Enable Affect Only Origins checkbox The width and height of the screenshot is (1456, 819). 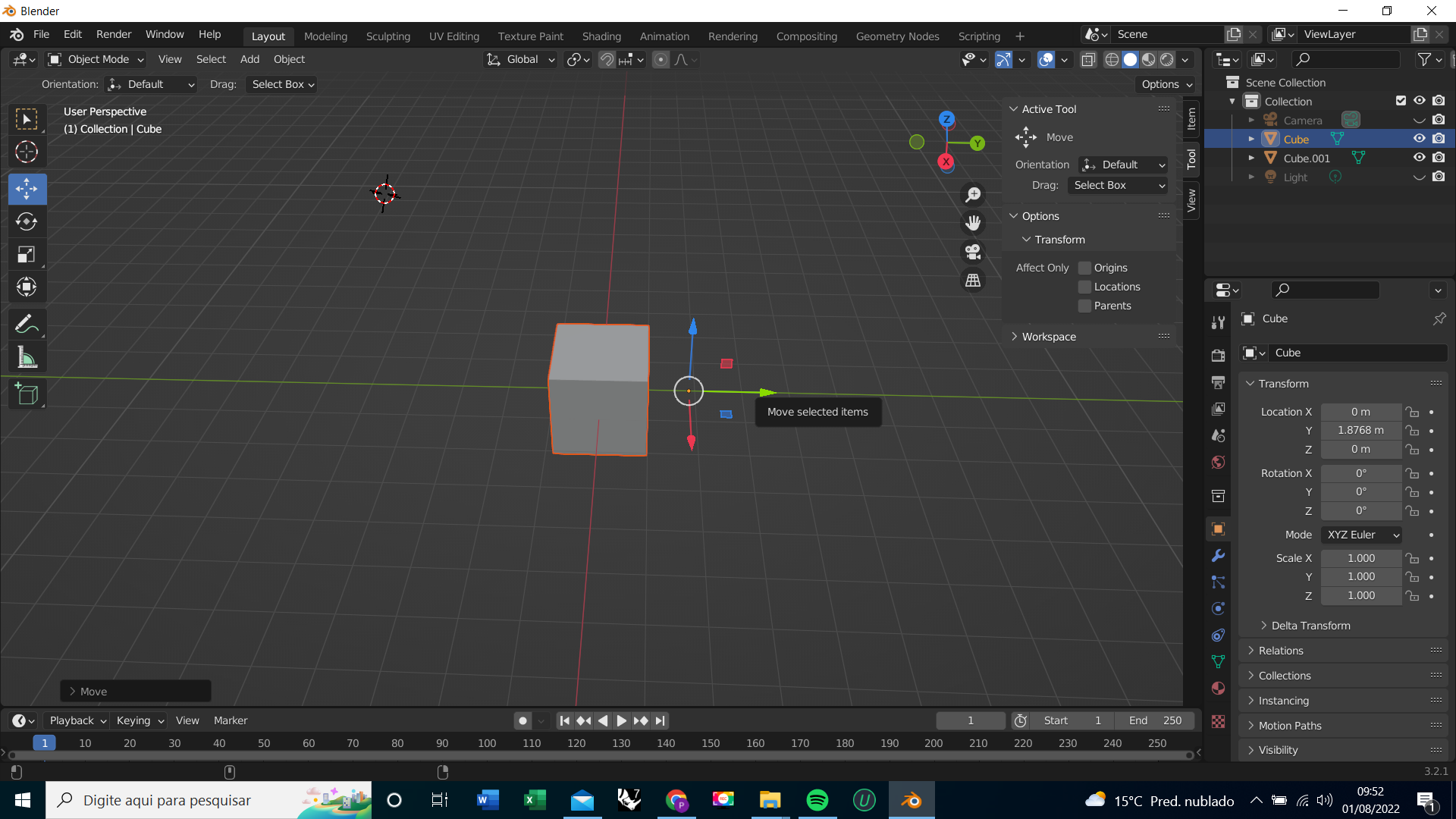pos(1084,268)
